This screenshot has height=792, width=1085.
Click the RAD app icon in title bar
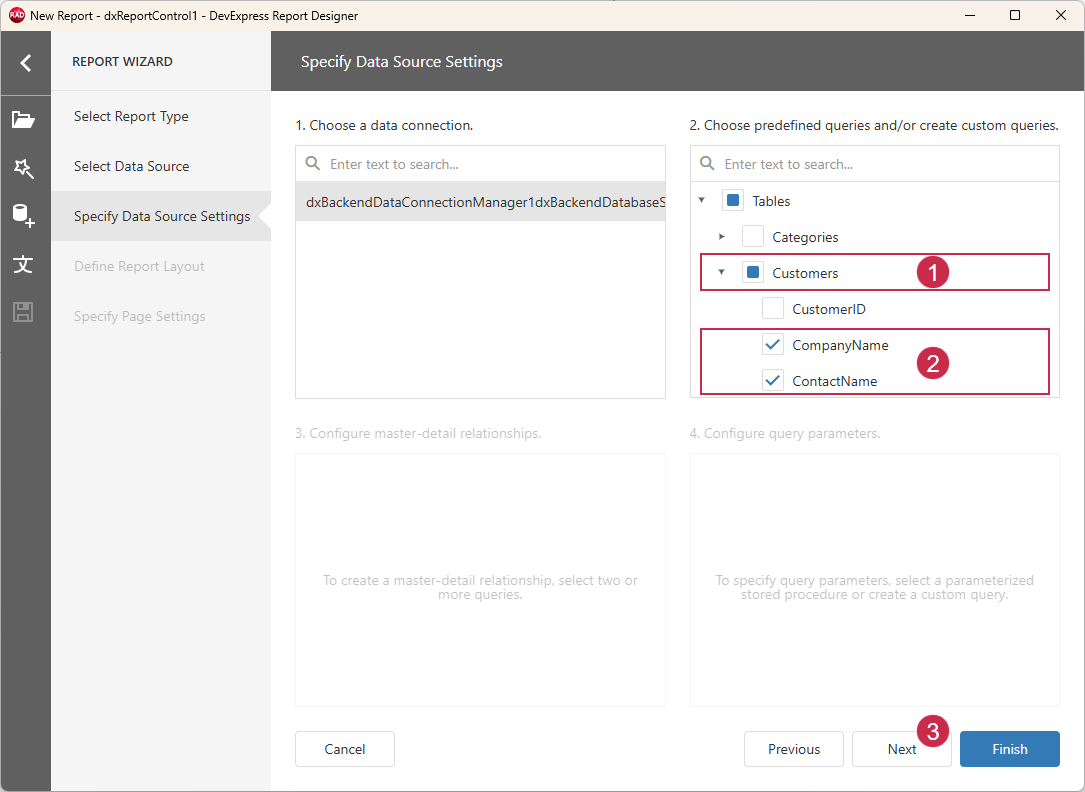pyautogui.click(x=17, y=15)
